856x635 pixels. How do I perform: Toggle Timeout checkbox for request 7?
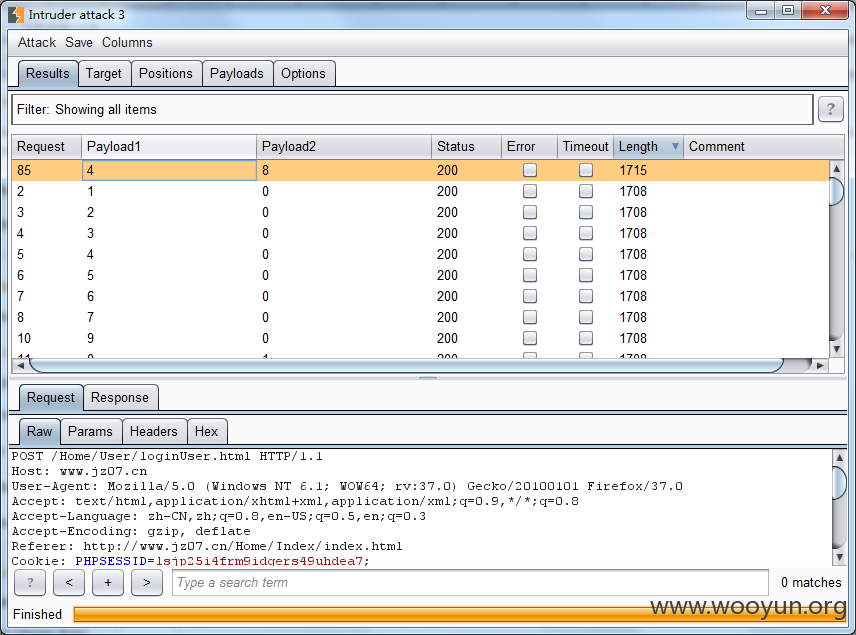[586, 296]
